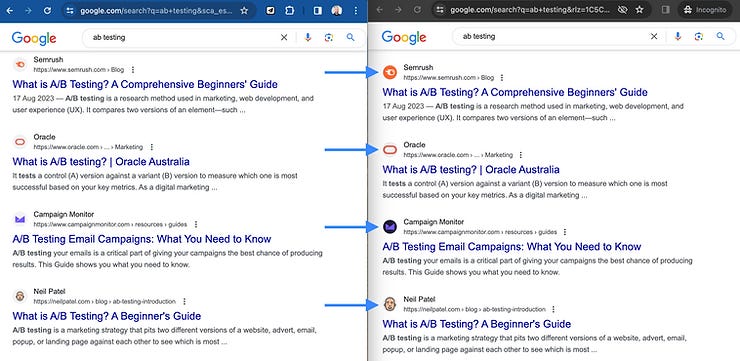740x361 pixels.
Task: Start voice search in left window
Action: tap(308, 37)
